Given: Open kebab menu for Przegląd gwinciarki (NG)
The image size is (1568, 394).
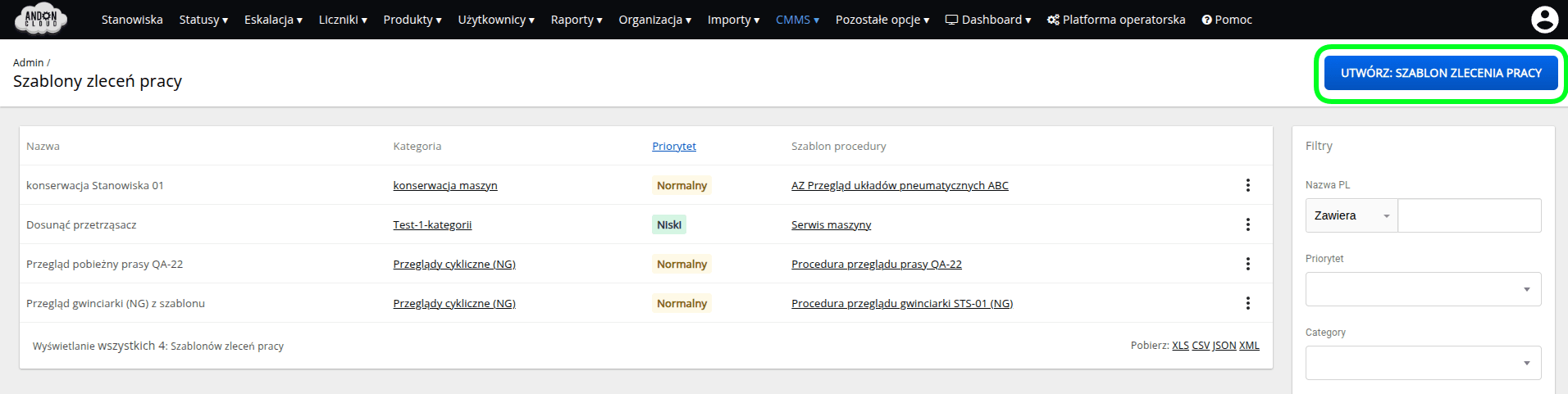Looking at the screenshot, I should click(x=1247, y=303).
